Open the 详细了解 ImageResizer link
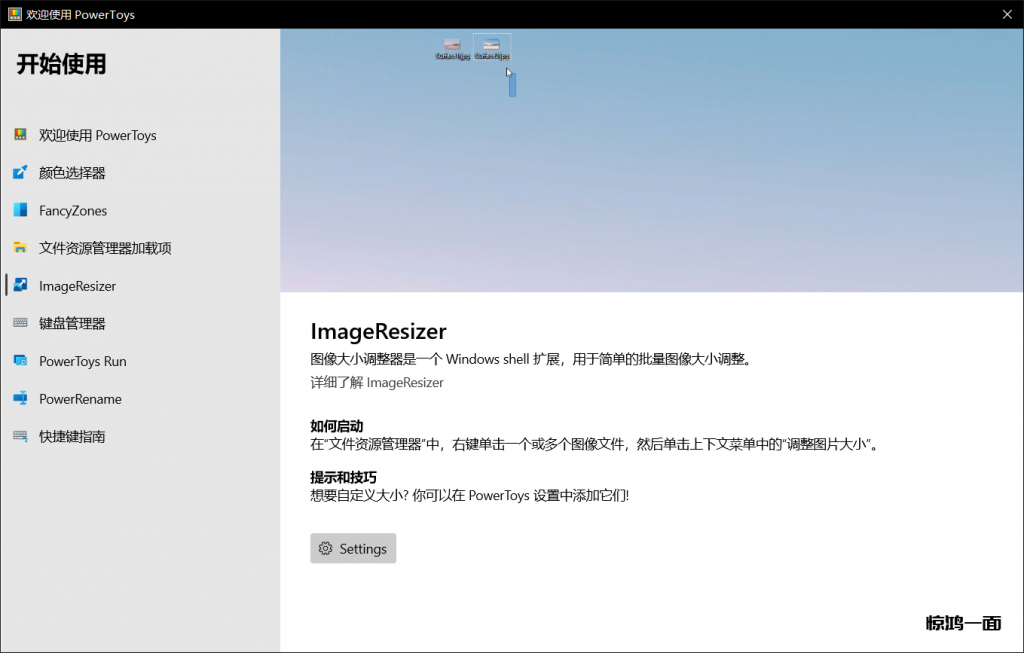Image resolution: width=1024 pixels, height=653 pixels. tap(377, 382)
